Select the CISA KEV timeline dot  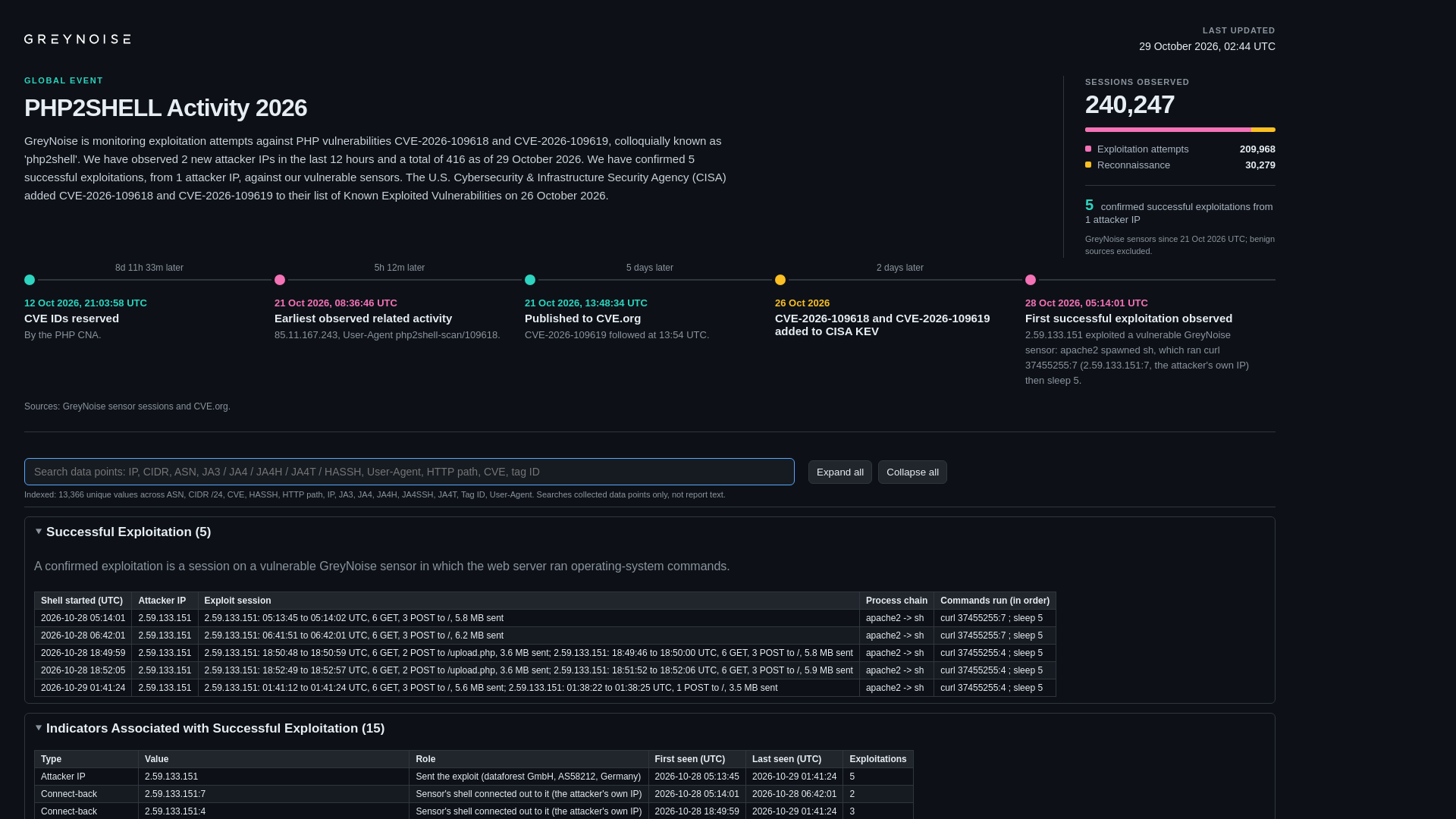[780, 280]
